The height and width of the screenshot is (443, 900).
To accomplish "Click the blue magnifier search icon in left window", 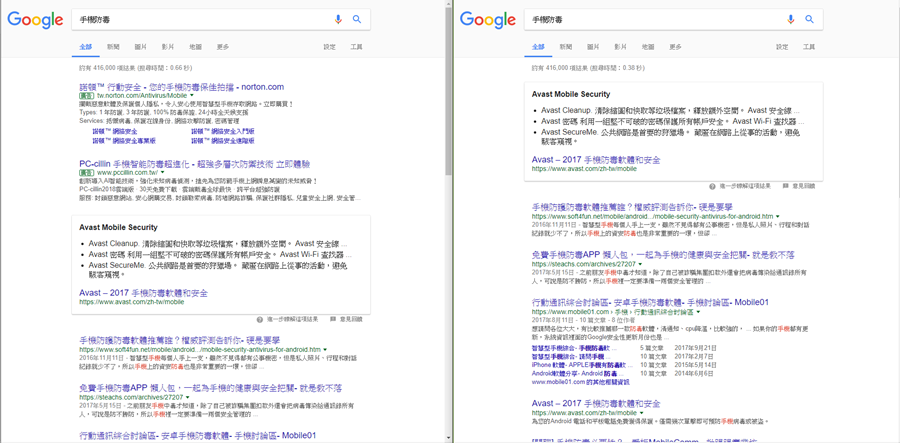I will (x=357, y=19).
